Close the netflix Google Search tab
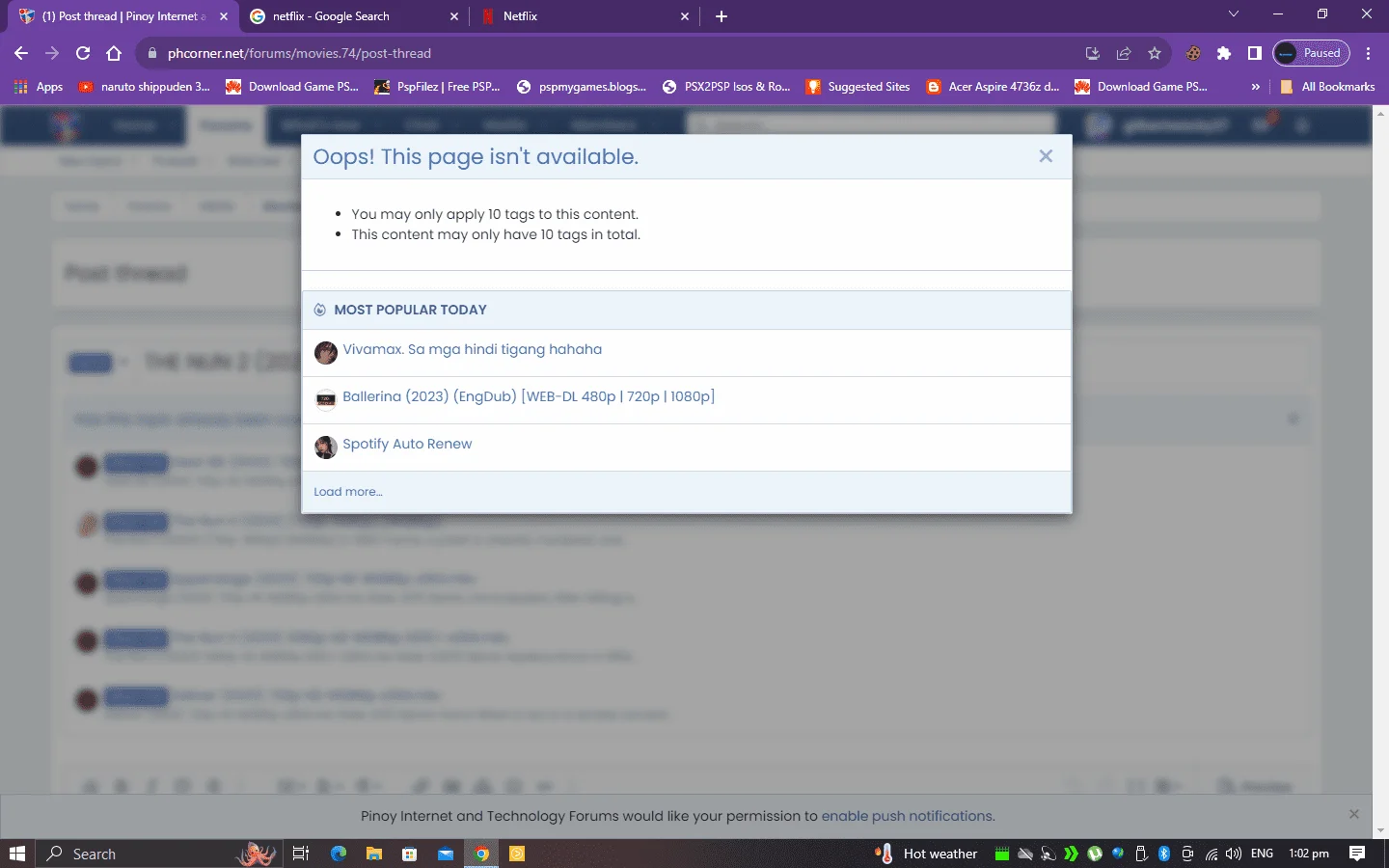 click(x=454, y=16)
